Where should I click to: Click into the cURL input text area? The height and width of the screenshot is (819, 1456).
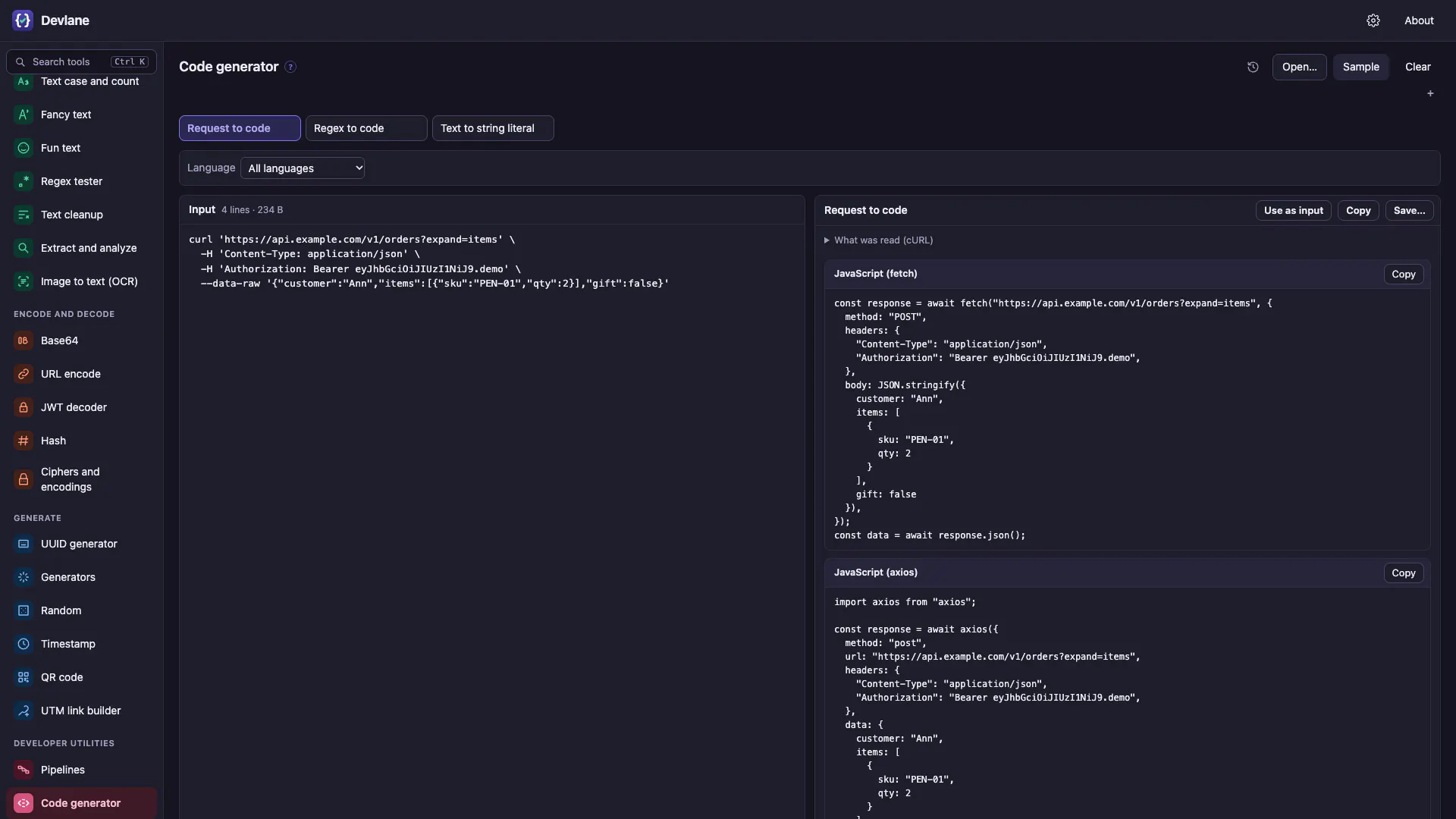pos(491,522)
